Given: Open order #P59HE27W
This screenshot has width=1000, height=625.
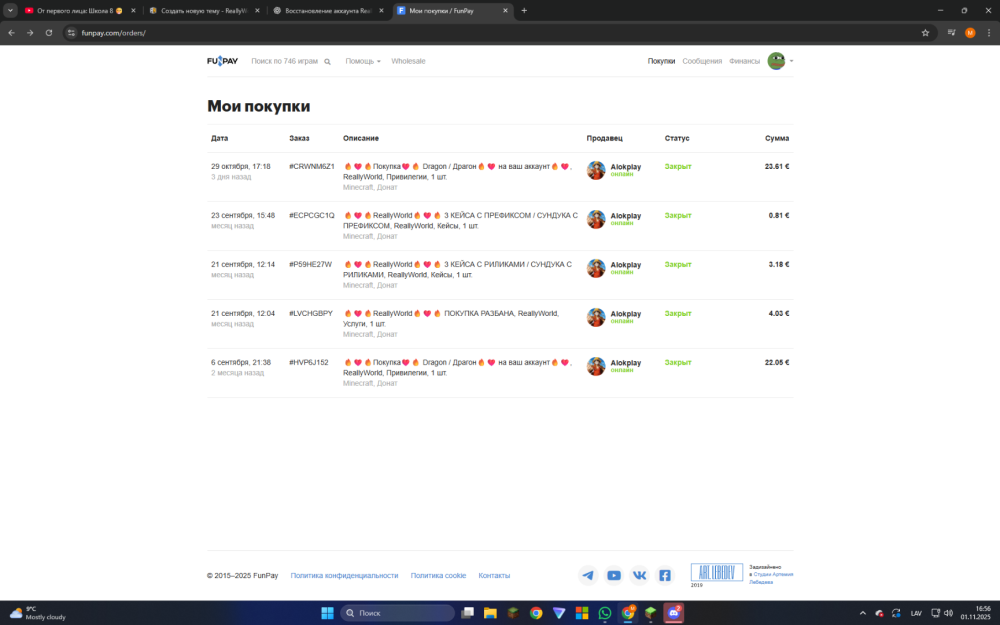Looking at the screenshot, I should coord(310,265).
